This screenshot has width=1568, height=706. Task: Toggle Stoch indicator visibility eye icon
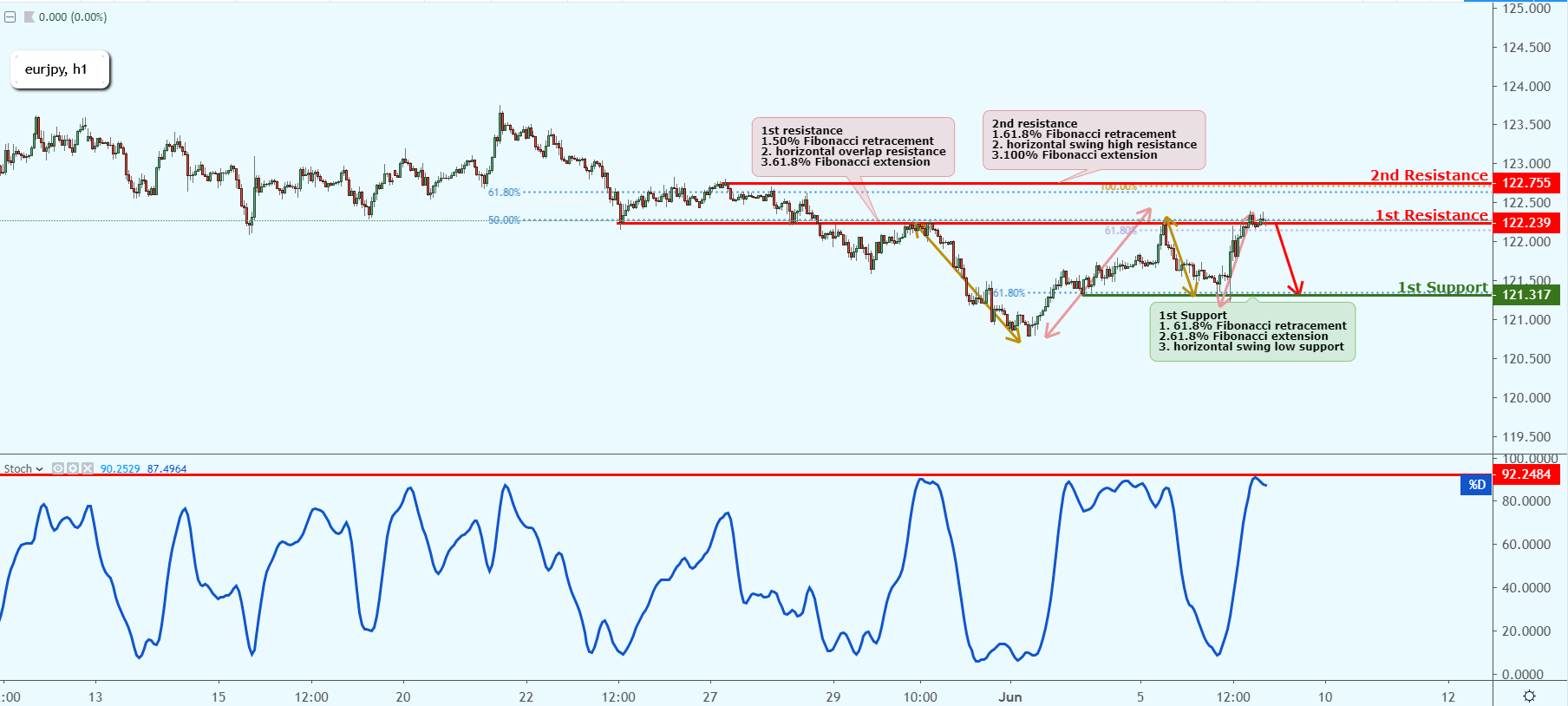coord(58,468)
